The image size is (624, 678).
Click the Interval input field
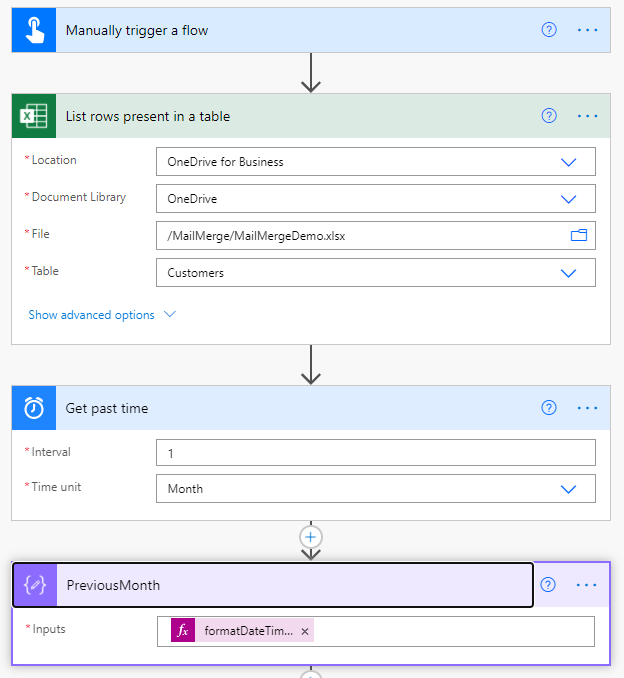[375, 453]
